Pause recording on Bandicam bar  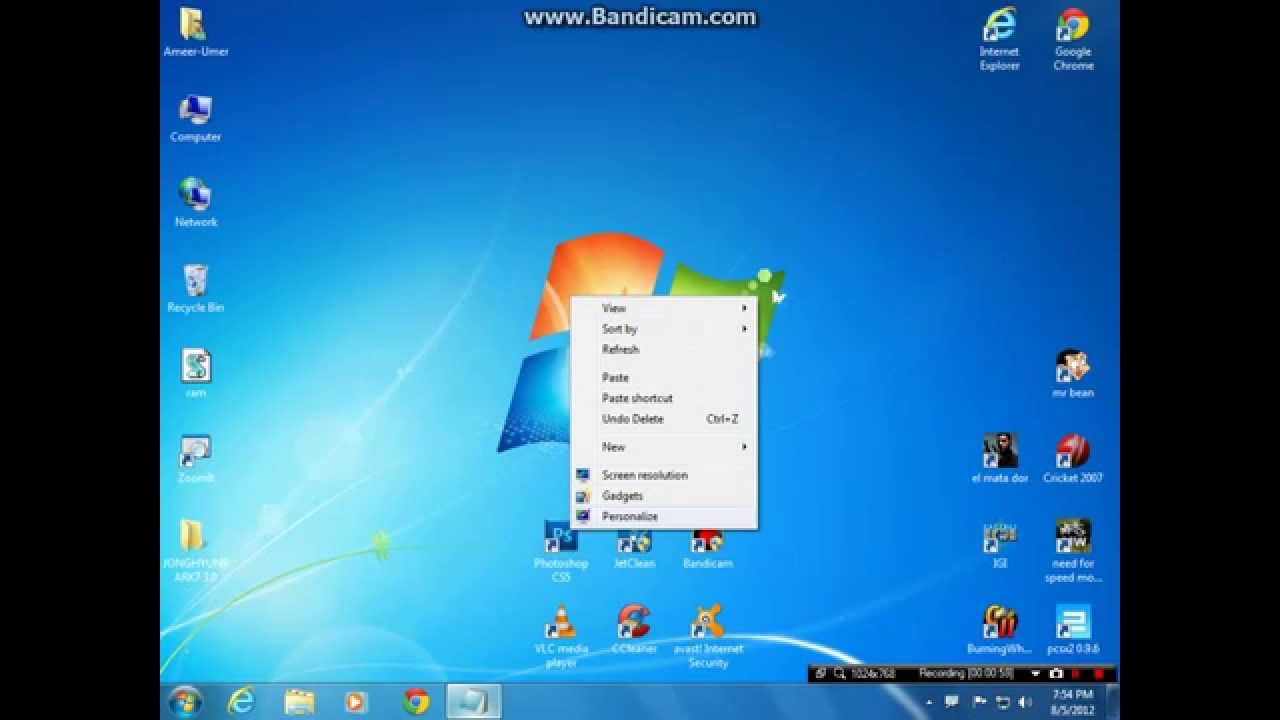tap(1077, 674)
